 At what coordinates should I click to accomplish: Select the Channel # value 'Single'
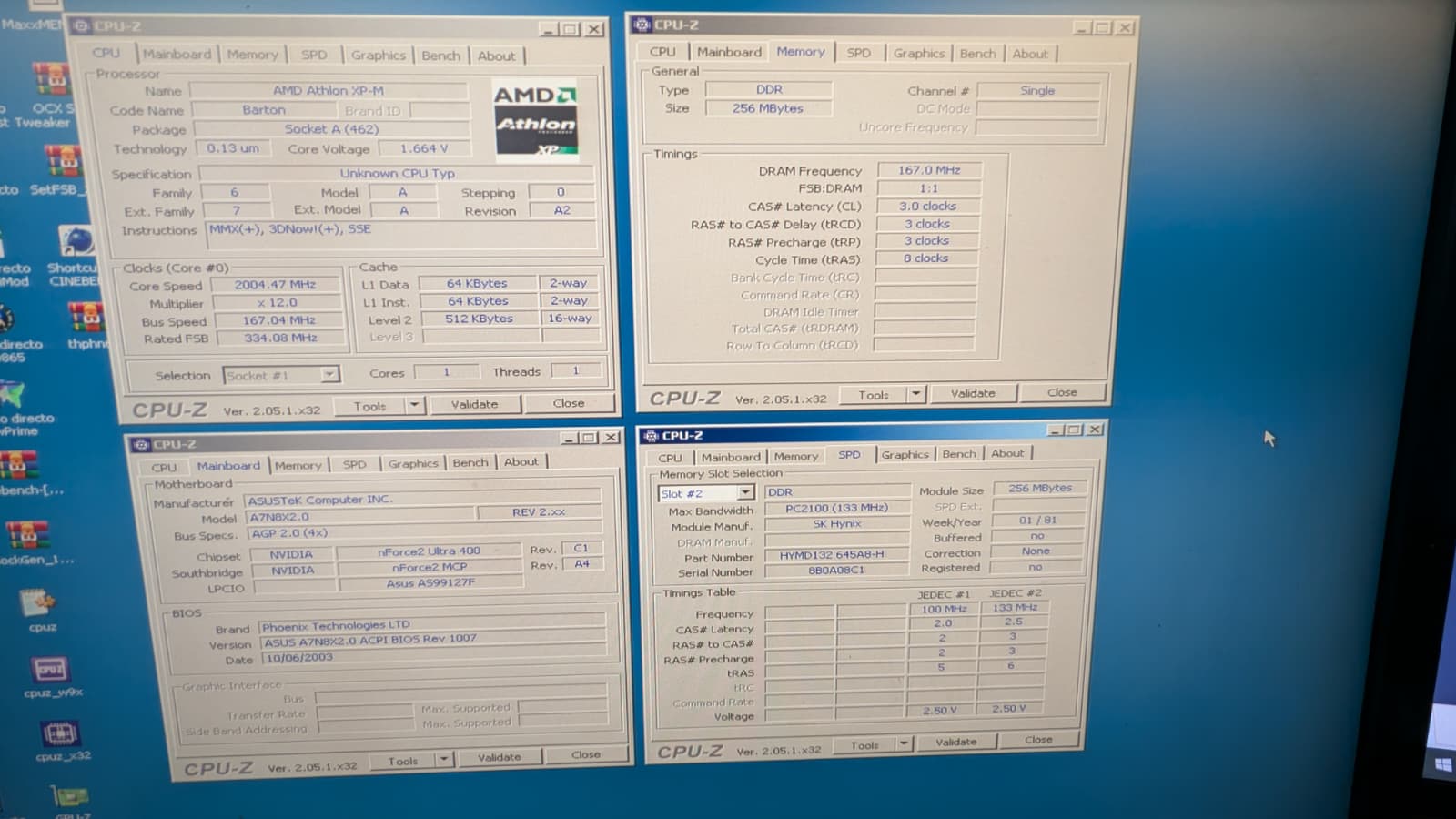(1037, 91)
